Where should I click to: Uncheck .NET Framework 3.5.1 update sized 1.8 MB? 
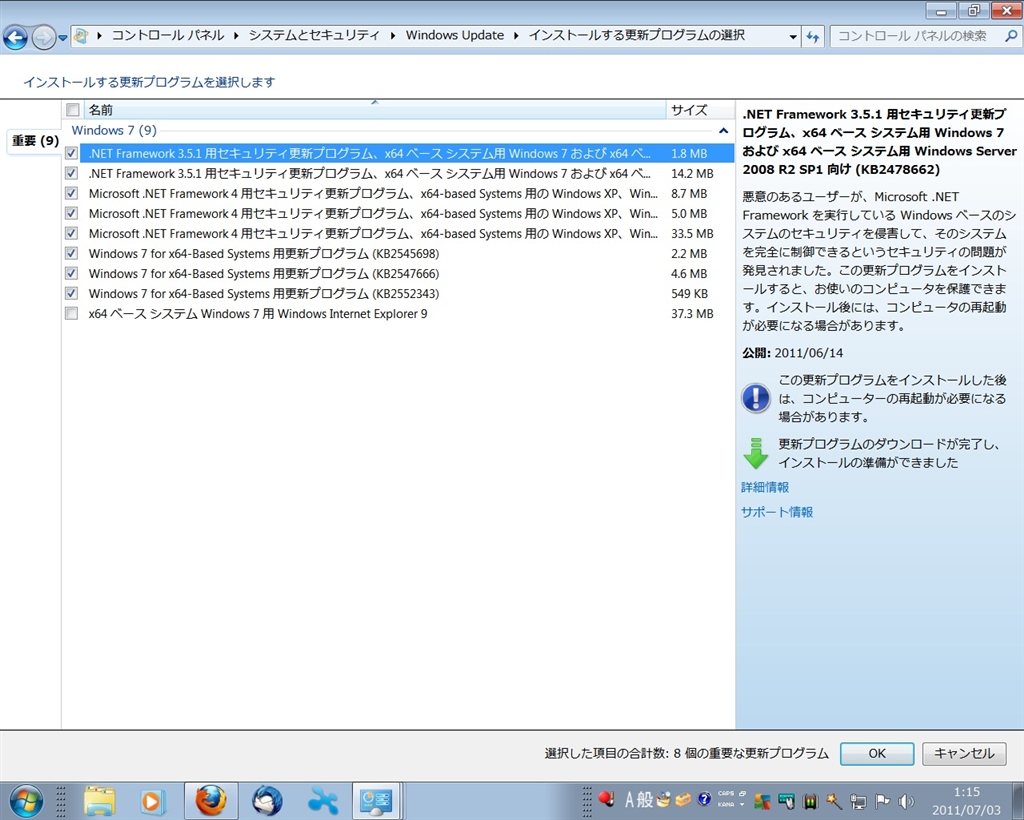72,153
